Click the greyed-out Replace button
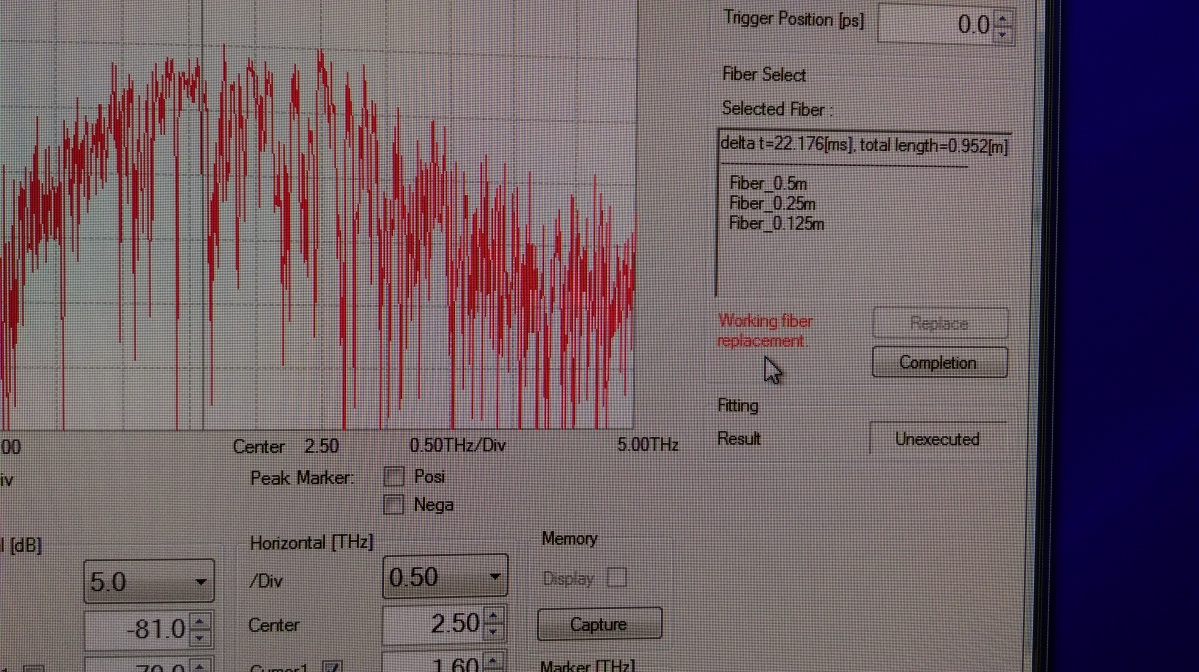Viewport: 1199px width, 672px height. 939,324
